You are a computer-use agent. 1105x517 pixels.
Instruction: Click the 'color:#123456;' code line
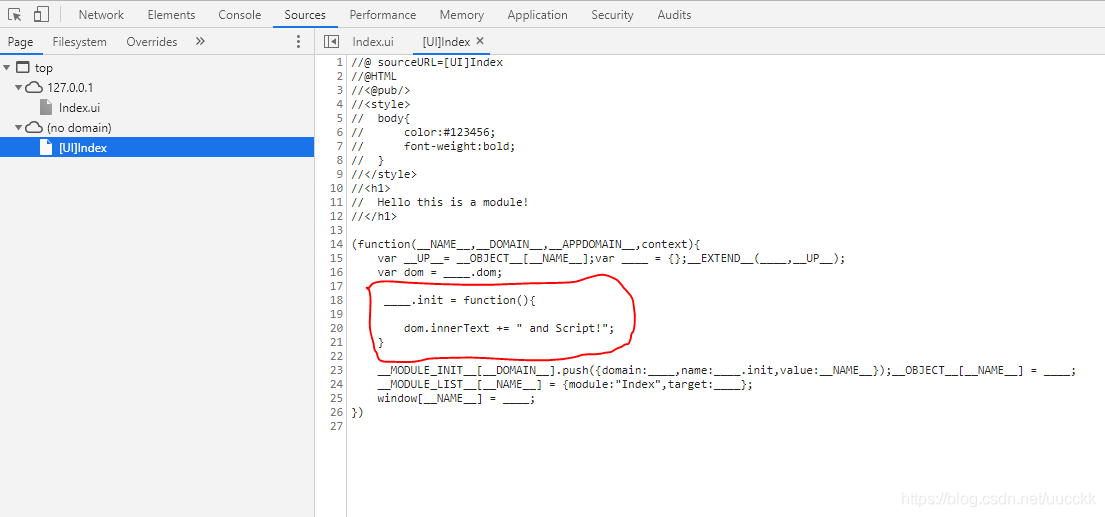[x=423, y=132]
